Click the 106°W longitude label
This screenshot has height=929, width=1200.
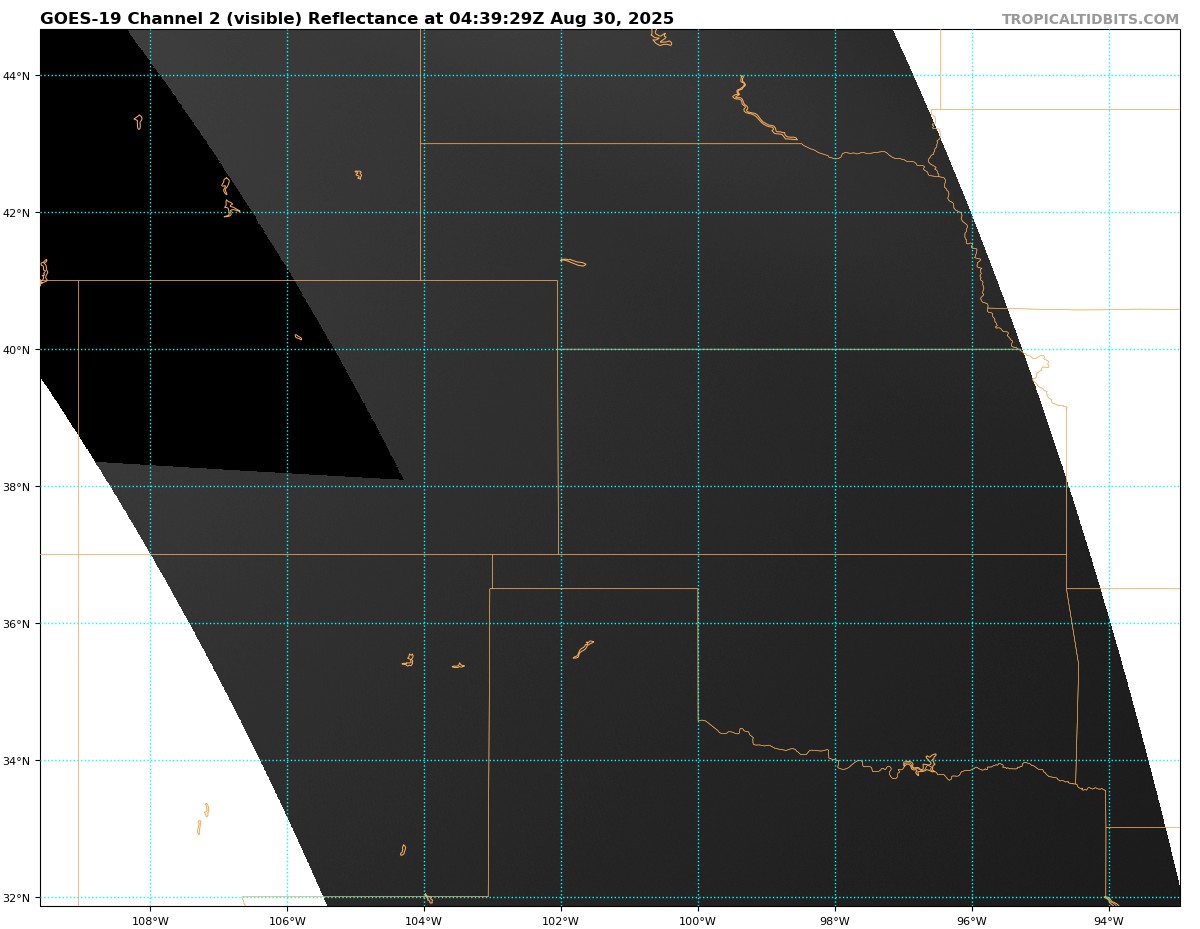point(287,921)
